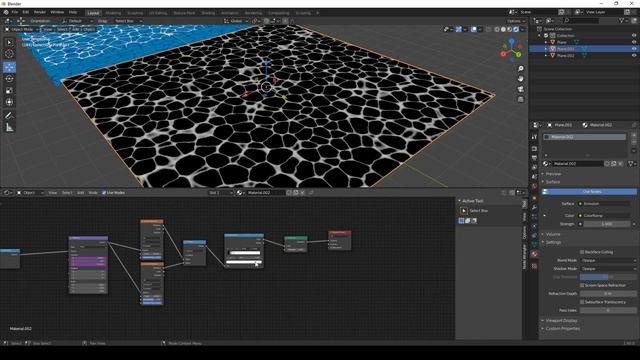Switch to the Layout workspace tab
Image resolution: width=640 pixels, height=360 pixels.
click(93, 13)
